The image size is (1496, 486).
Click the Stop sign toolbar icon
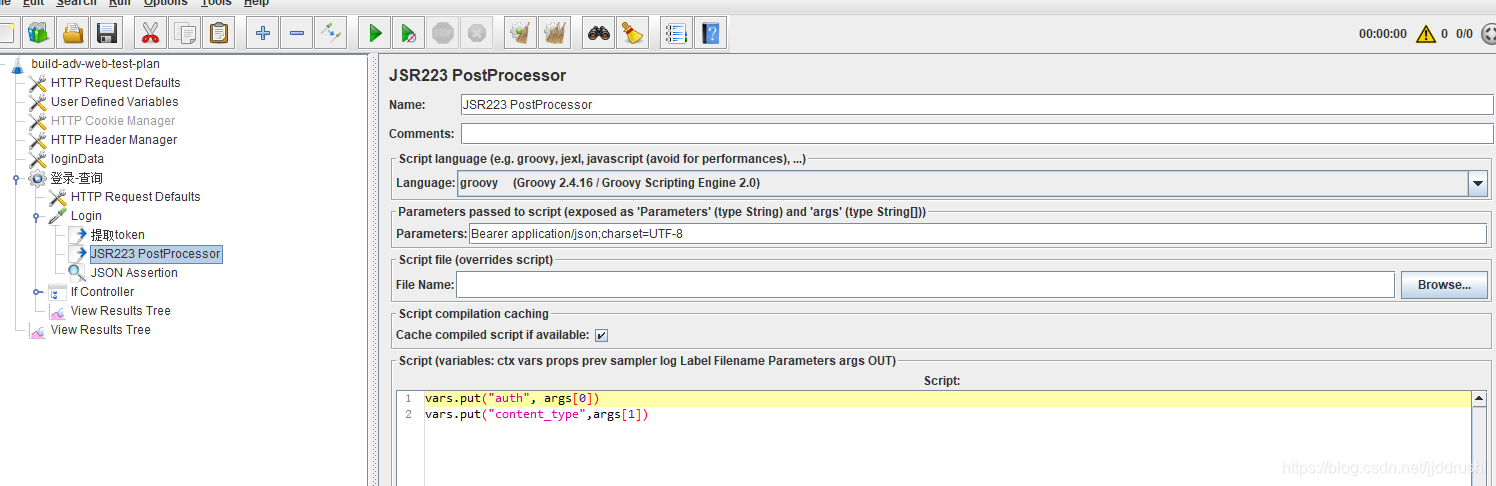[x=443, y=33]
